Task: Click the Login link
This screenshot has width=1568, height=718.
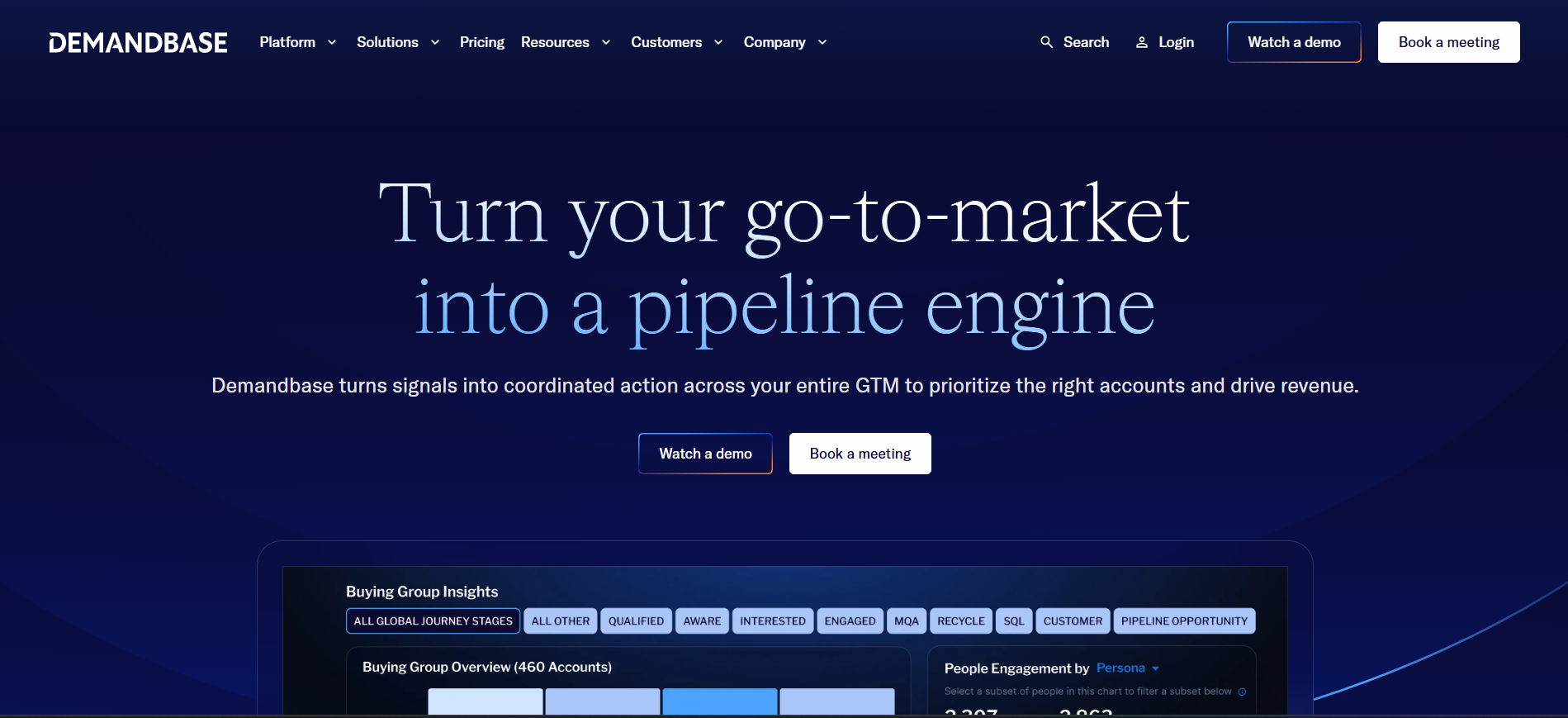Action: click(1176, 42)
